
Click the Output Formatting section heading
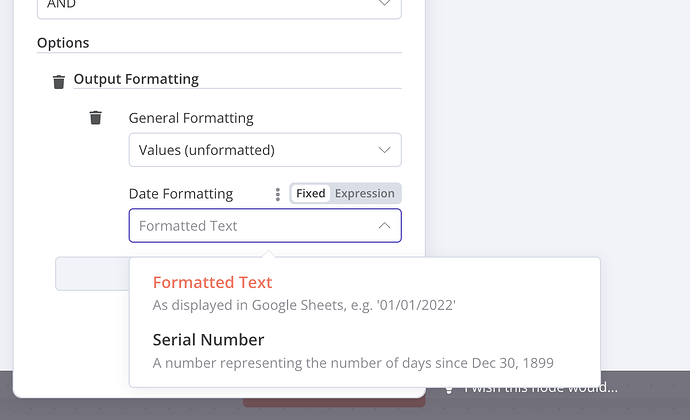pyautogui.click(x=136, y=79)
